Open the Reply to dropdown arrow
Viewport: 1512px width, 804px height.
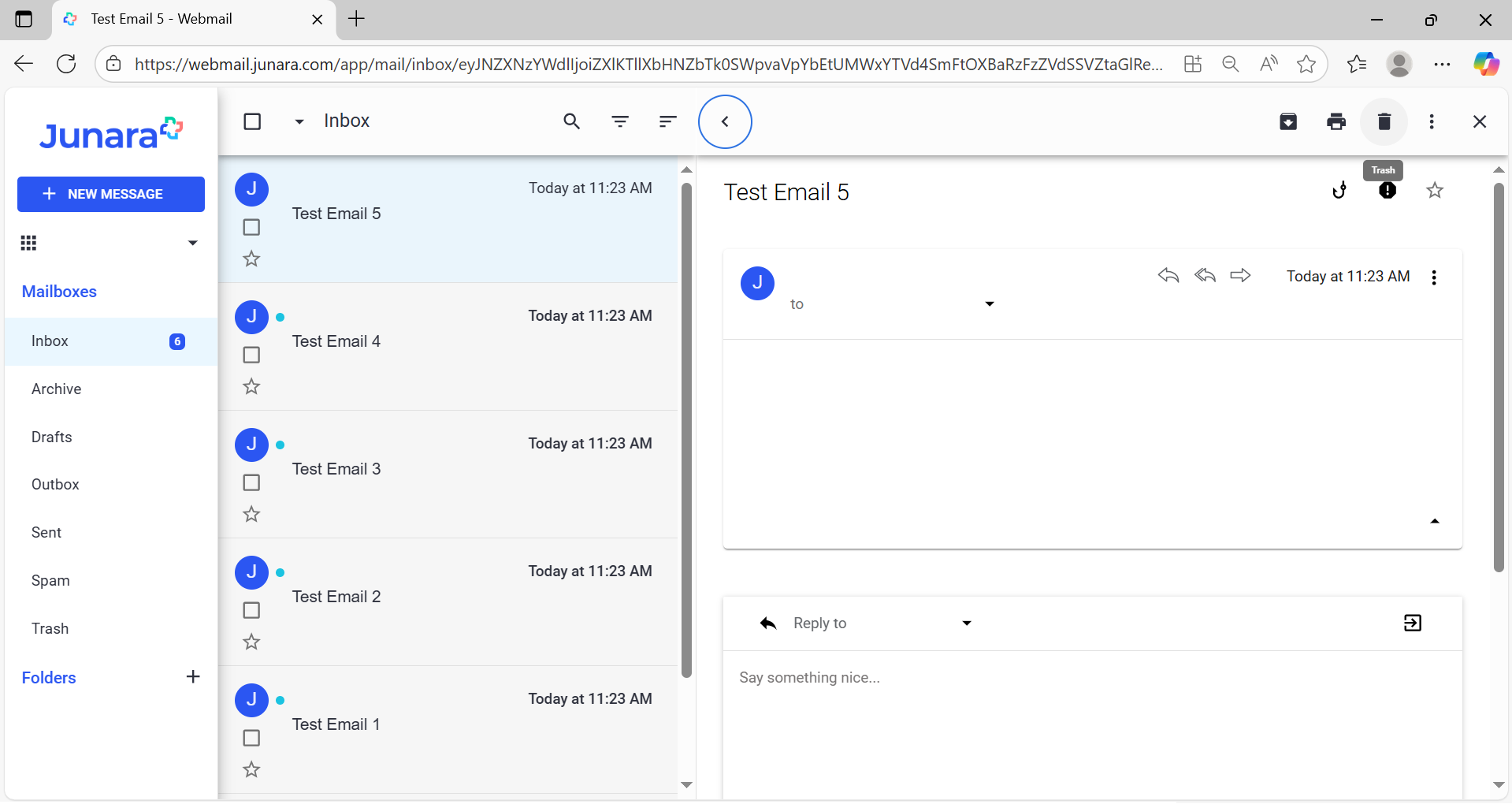point(967,623)
